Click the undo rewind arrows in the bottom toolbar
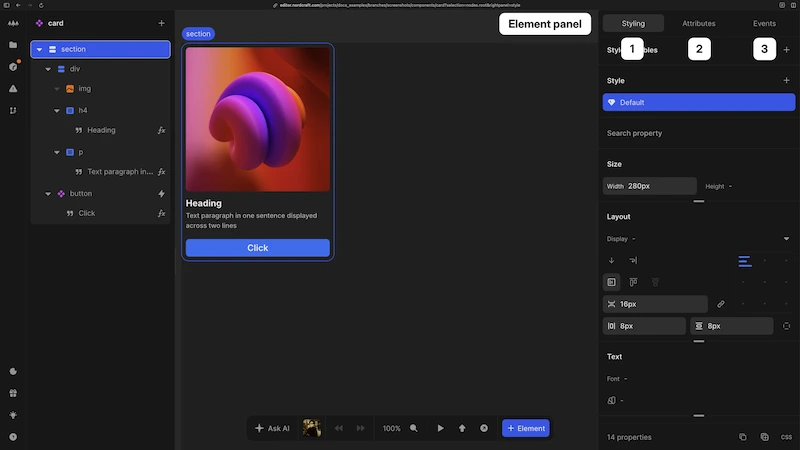 (x=339, y=428)
